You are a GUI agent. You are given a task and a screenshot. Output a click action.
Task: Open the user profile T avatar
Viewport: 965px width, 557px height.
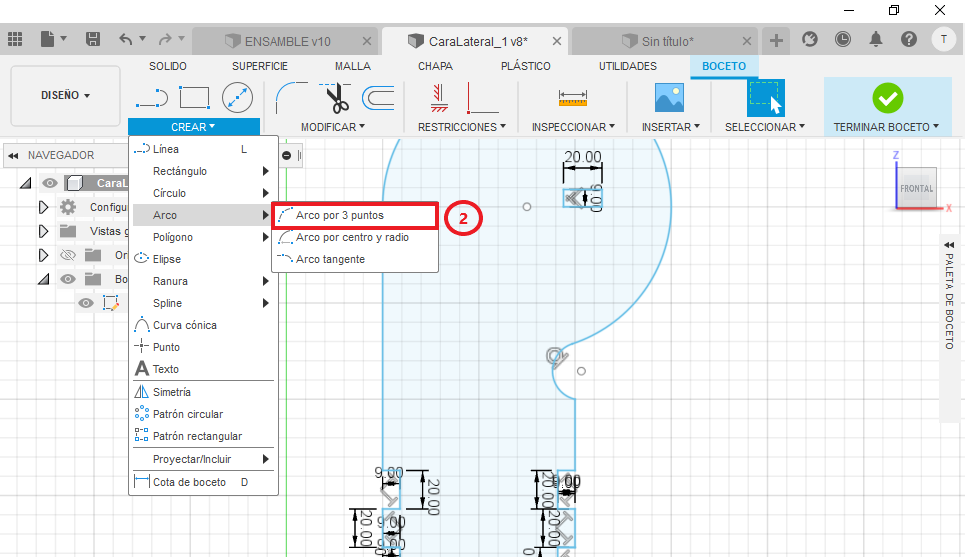(943, 39)
